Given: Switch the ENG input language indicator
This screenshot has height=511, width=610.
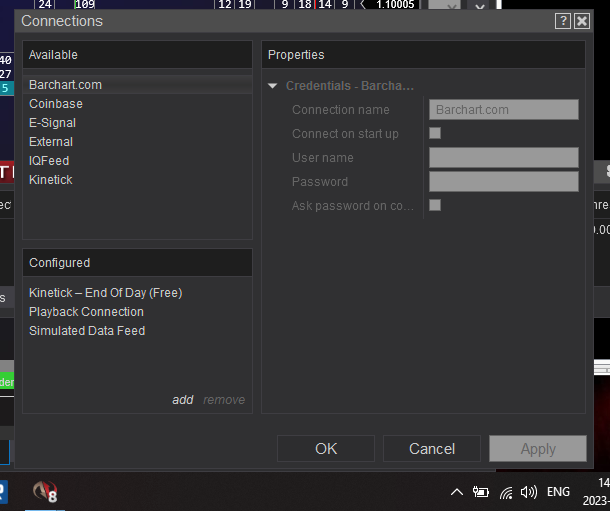Looking at the screenshot, I should [558, 492].
